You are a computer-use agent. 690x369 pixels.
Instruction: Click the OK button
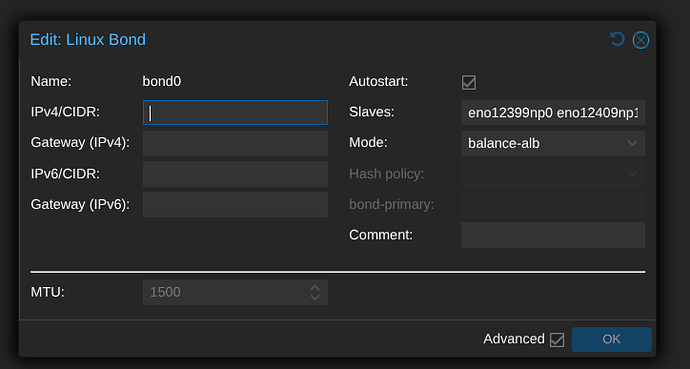click(x=612, y=339)
